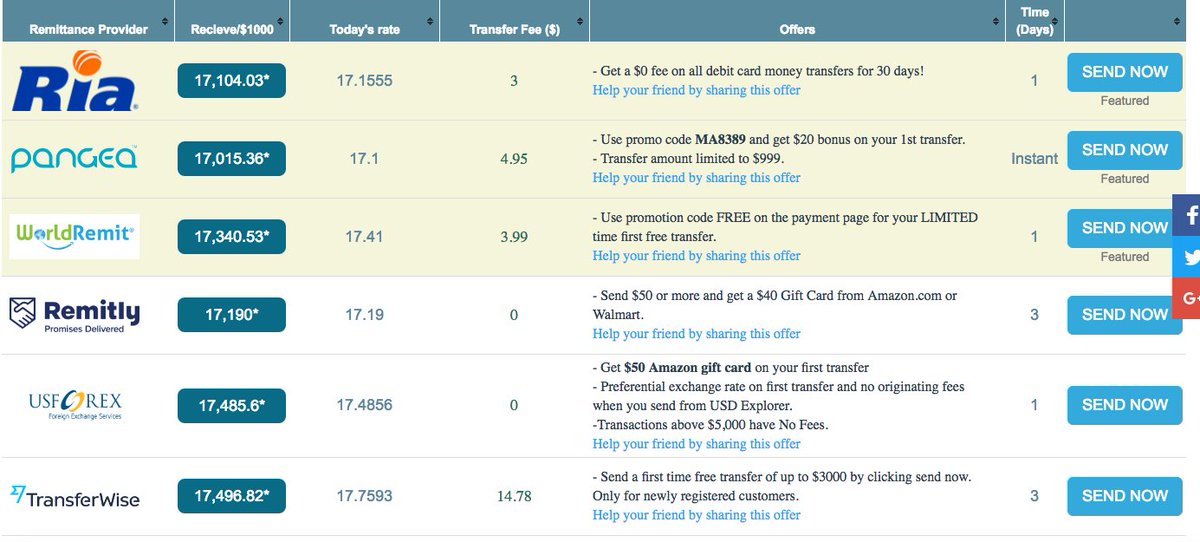Select TransferWise's transfer fee 14.78
The width and height of the screenshot is (1200, 542).
pos(514,496)
